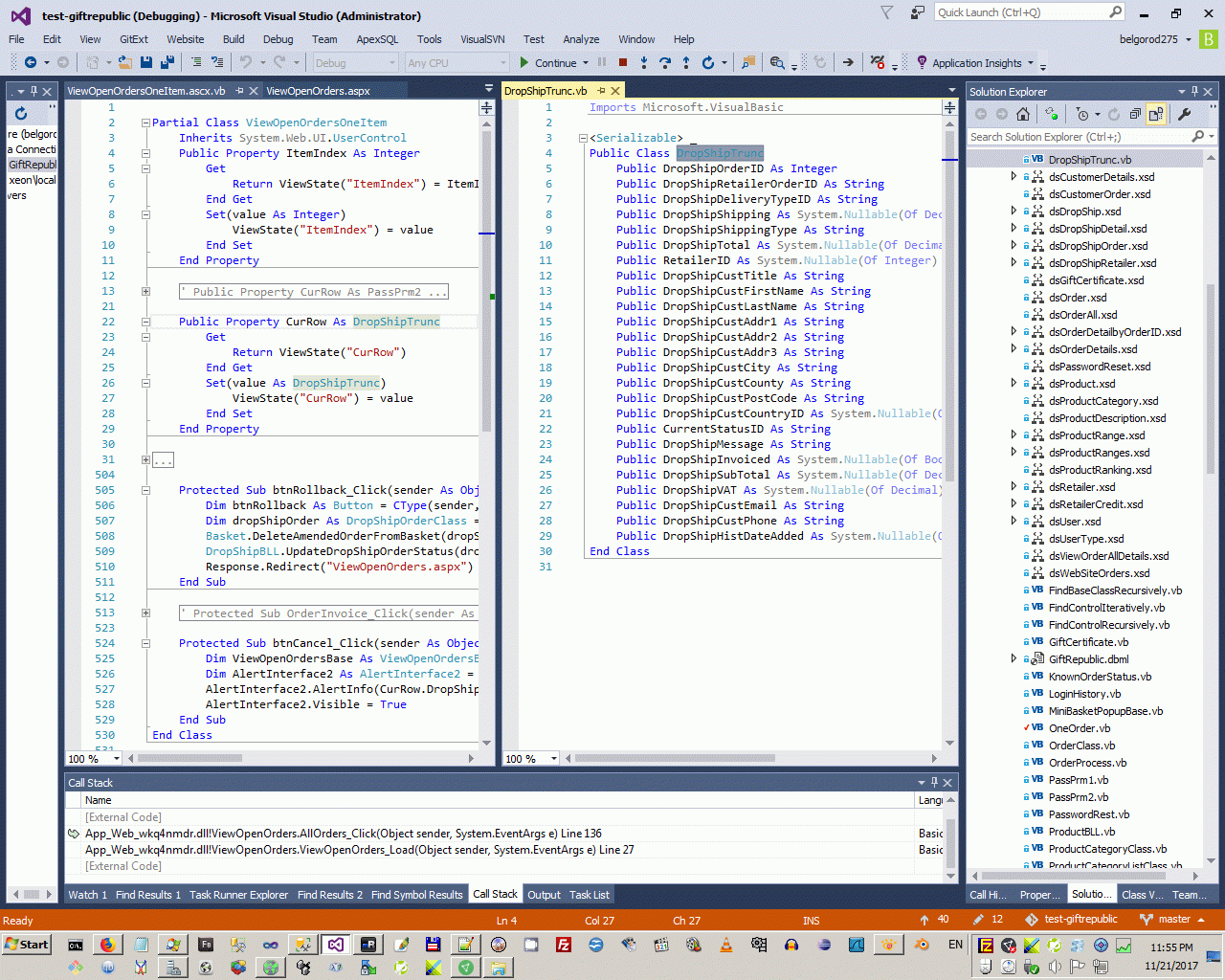Viewport: 1225px width, 980px height.
Task: Switch to the Output tab
Action: pyautogui.click(x=544, y=895)
